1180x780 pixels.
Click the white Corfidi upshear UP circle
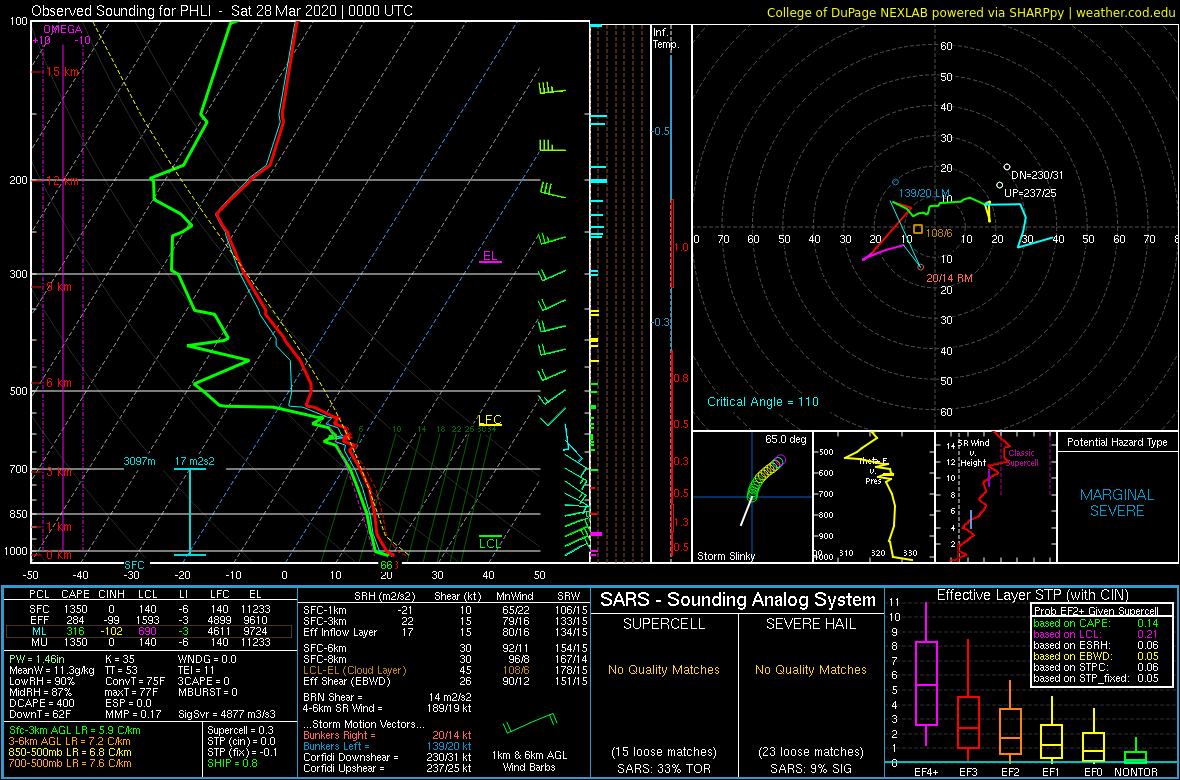coord(999,185)
